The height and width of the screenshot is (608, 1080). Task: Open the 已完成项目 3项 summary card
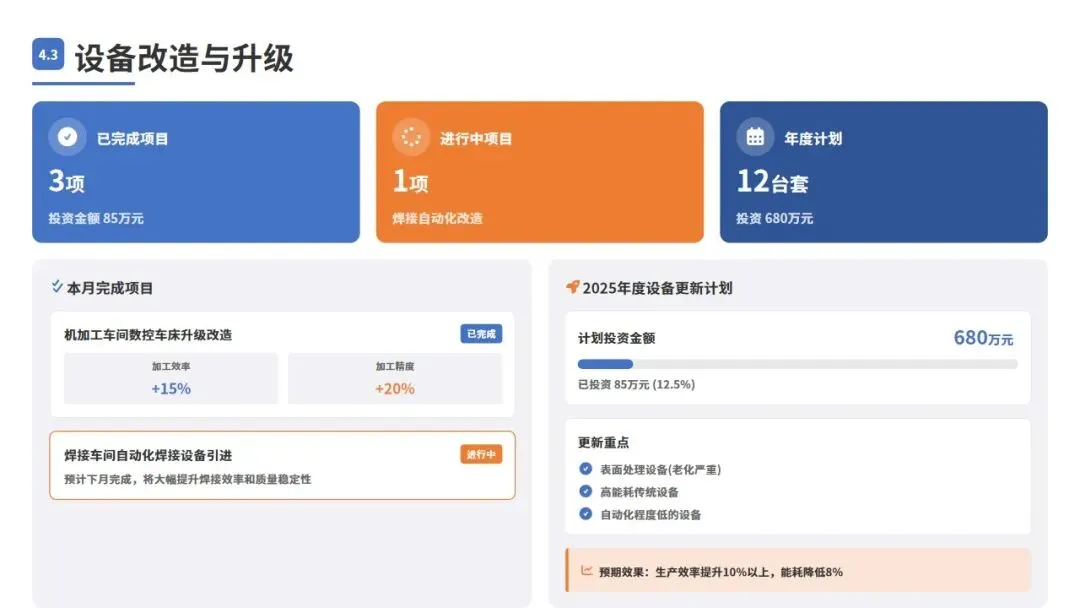pyautogui.click(x=196, y=172)
